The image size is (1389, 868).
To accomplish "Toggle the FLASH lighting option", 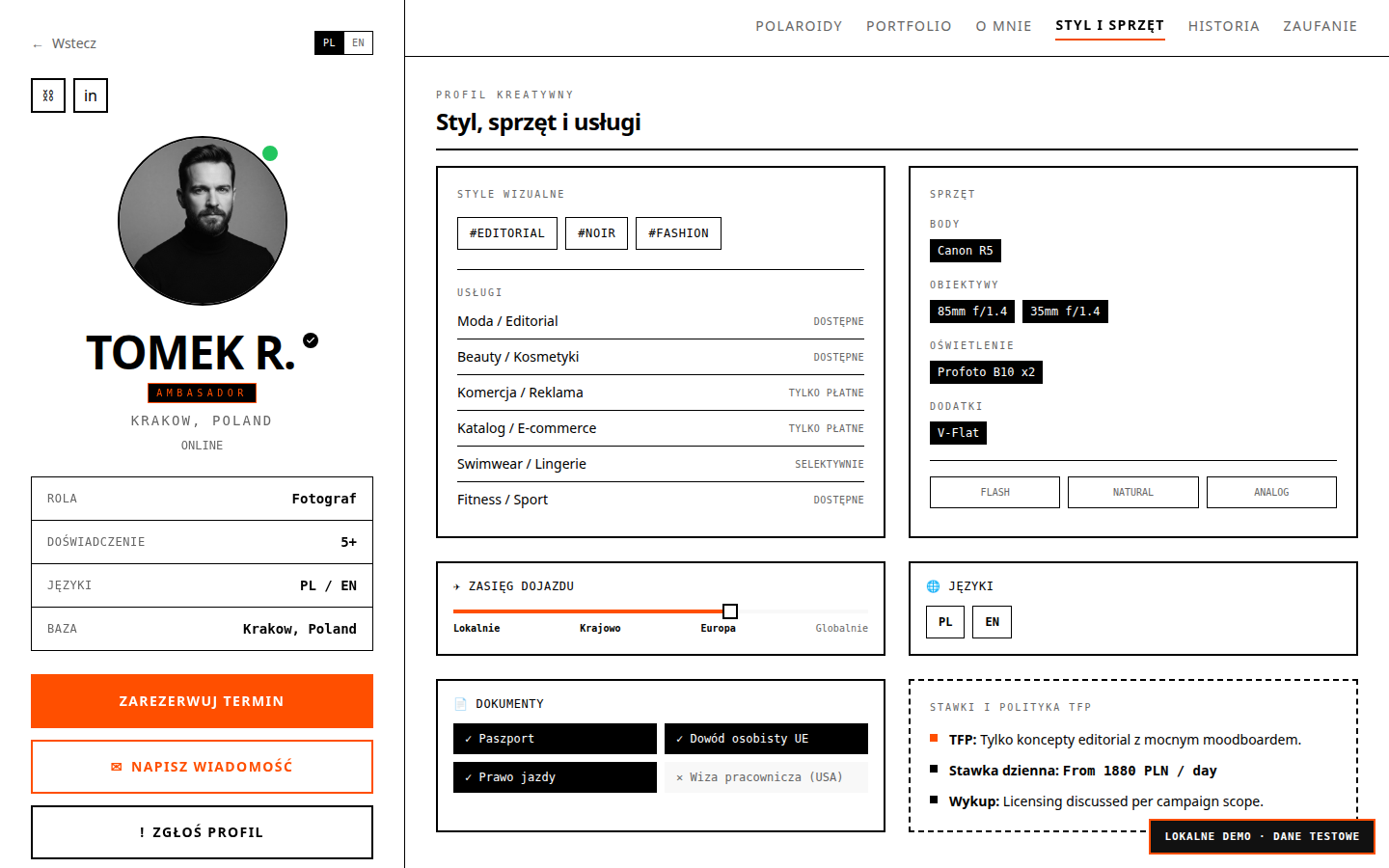I will [x=994, y=492].
